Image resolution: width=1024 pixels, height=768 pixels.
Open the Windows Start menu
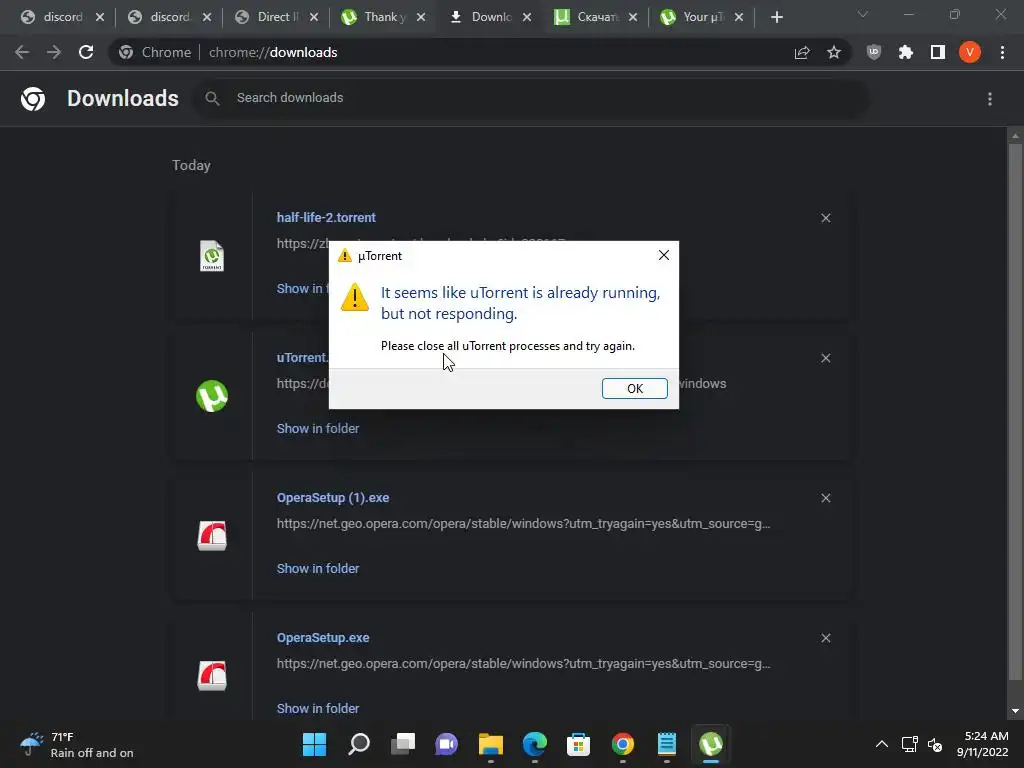tap(314, 744)
